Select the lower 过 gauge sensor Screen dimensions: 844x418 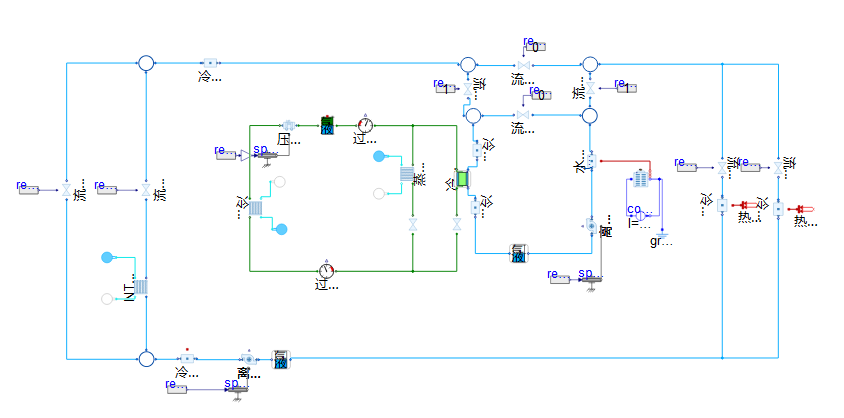click(326, 271)
